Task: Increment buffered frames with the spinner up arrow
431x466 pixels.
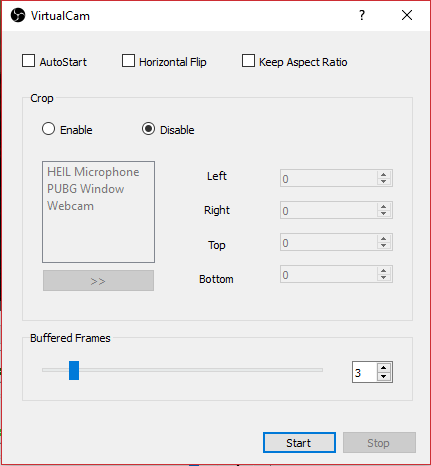Action: pos(384,368)
